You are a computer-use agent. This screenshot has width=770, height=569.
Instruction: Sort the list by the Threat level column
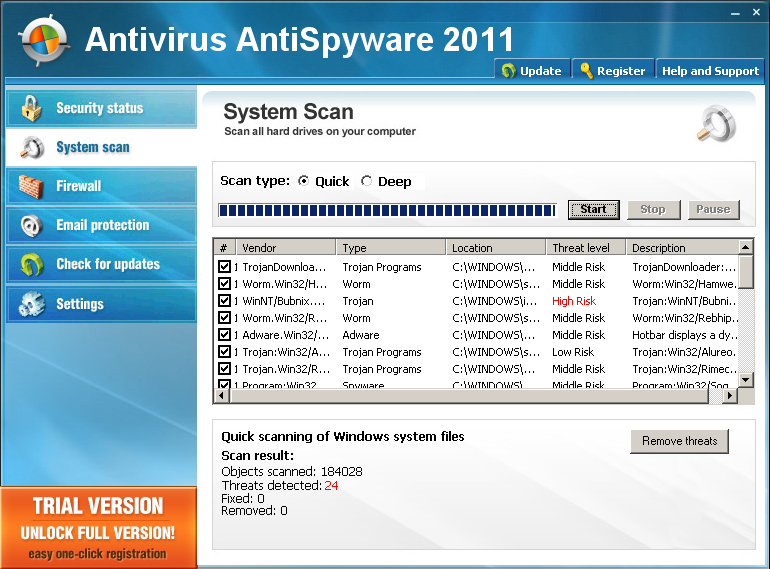point(586,248)
